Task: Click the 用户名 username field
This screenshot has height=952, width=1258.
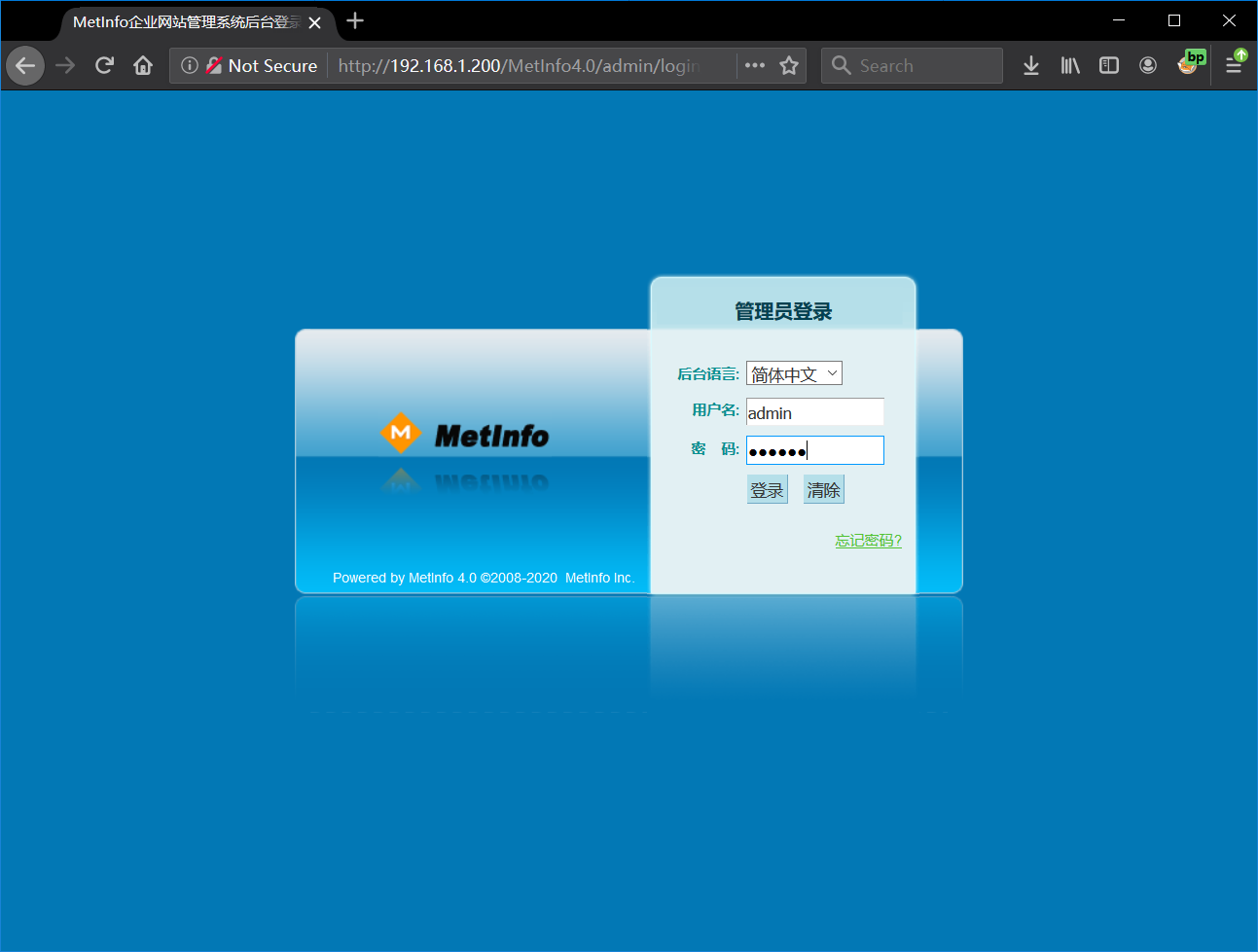Action: click(x=814, y=412)
